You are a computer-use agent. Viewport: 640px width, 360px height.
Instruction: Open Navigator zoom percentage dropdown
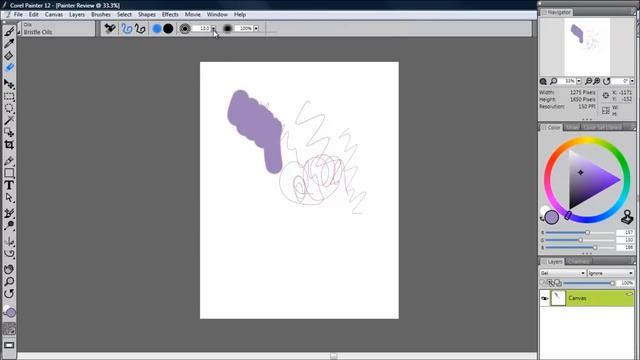pyautogui.click(x=579, y=81)
